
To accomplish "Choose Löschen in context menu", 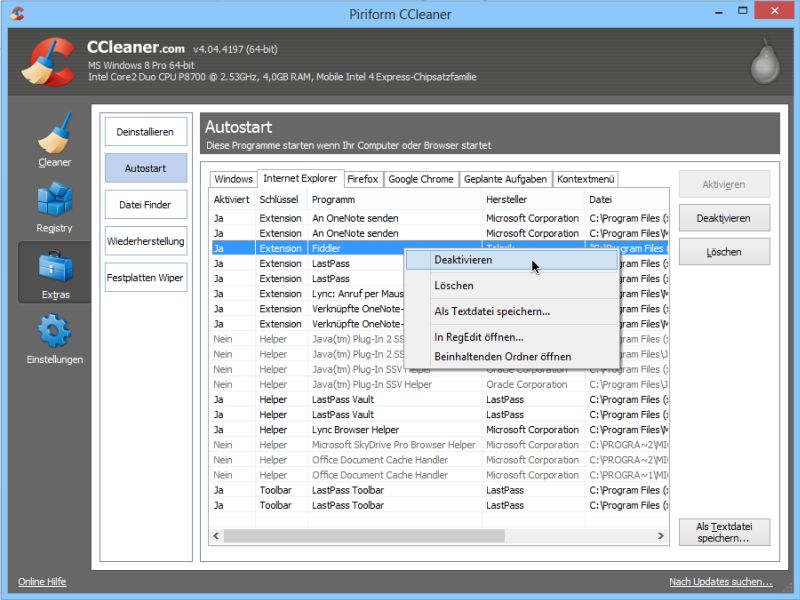I will coord(512,286).
